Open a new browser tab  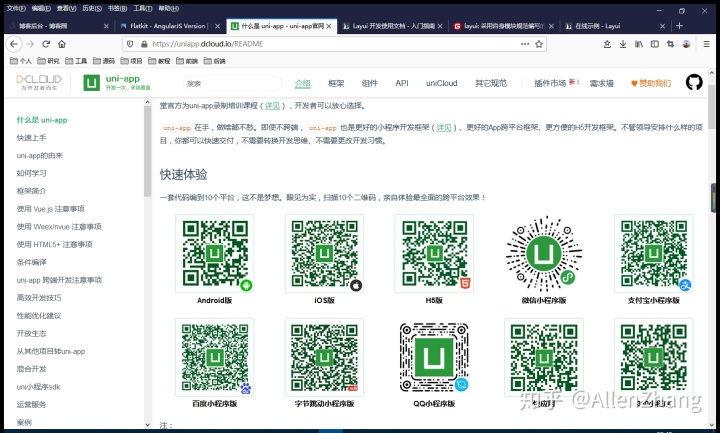(680, 26)
